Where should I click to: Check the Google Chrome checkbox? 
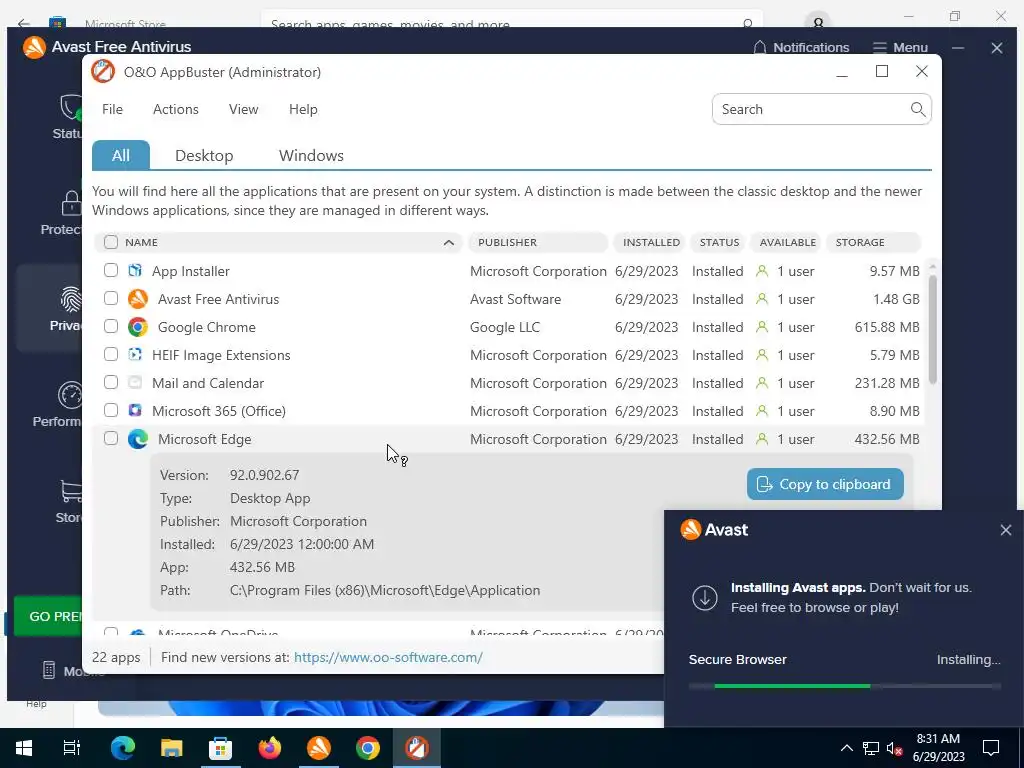(111, 327)
